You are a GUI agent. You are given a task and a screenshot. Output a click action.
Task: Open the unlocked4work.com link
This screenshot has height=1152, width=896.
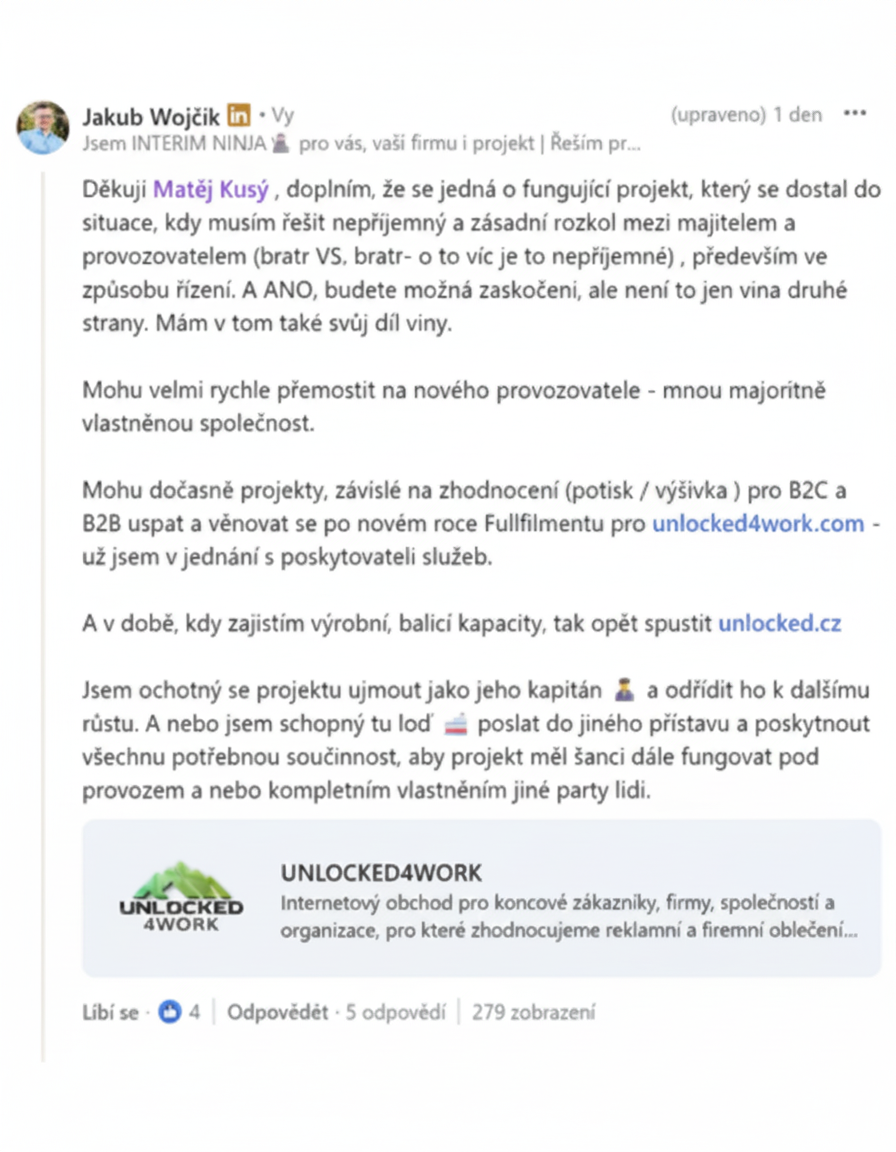pos(757,523)
